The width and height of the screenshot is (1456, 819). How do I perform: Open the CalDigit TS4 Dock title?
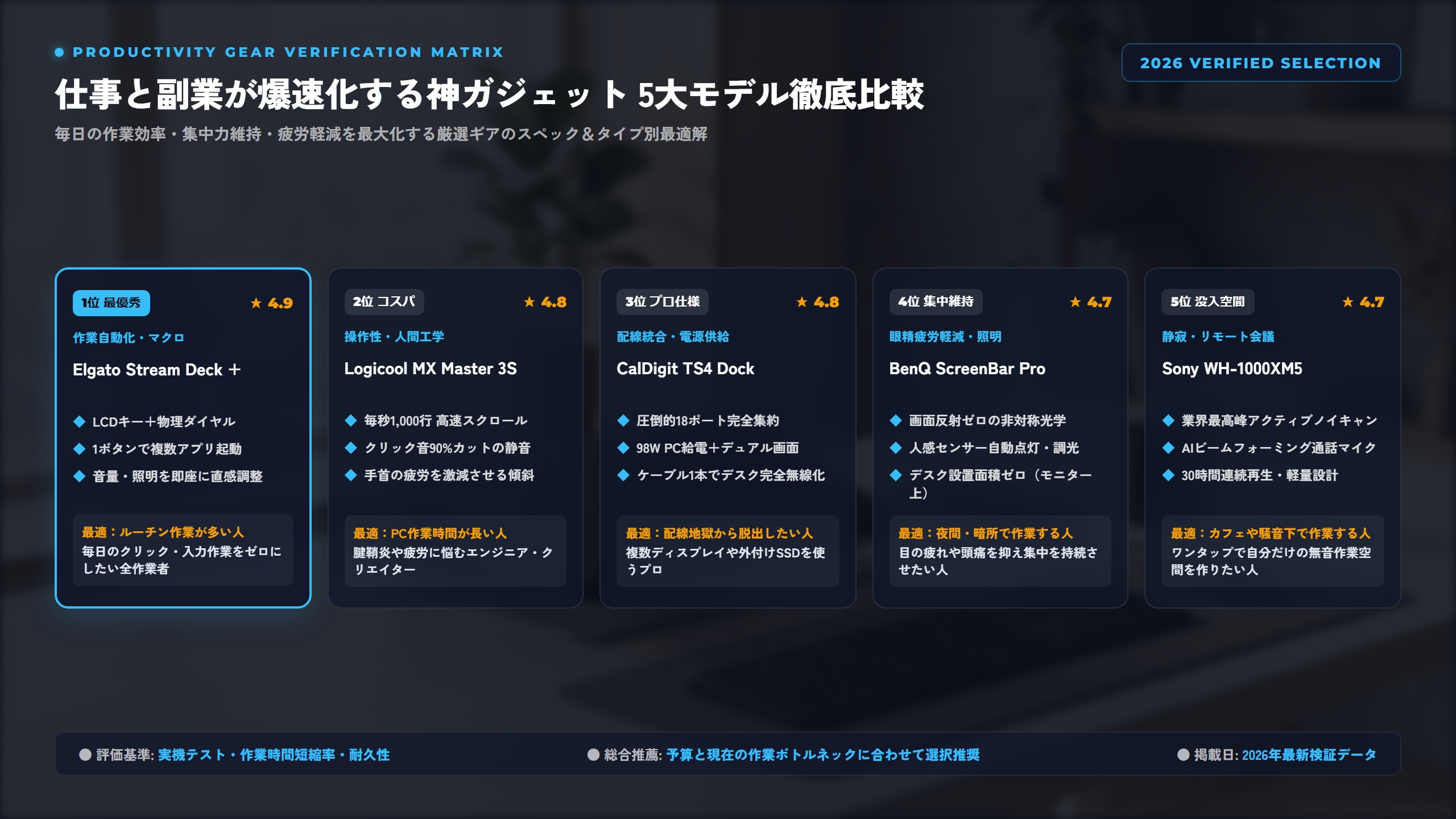(685, 369)
